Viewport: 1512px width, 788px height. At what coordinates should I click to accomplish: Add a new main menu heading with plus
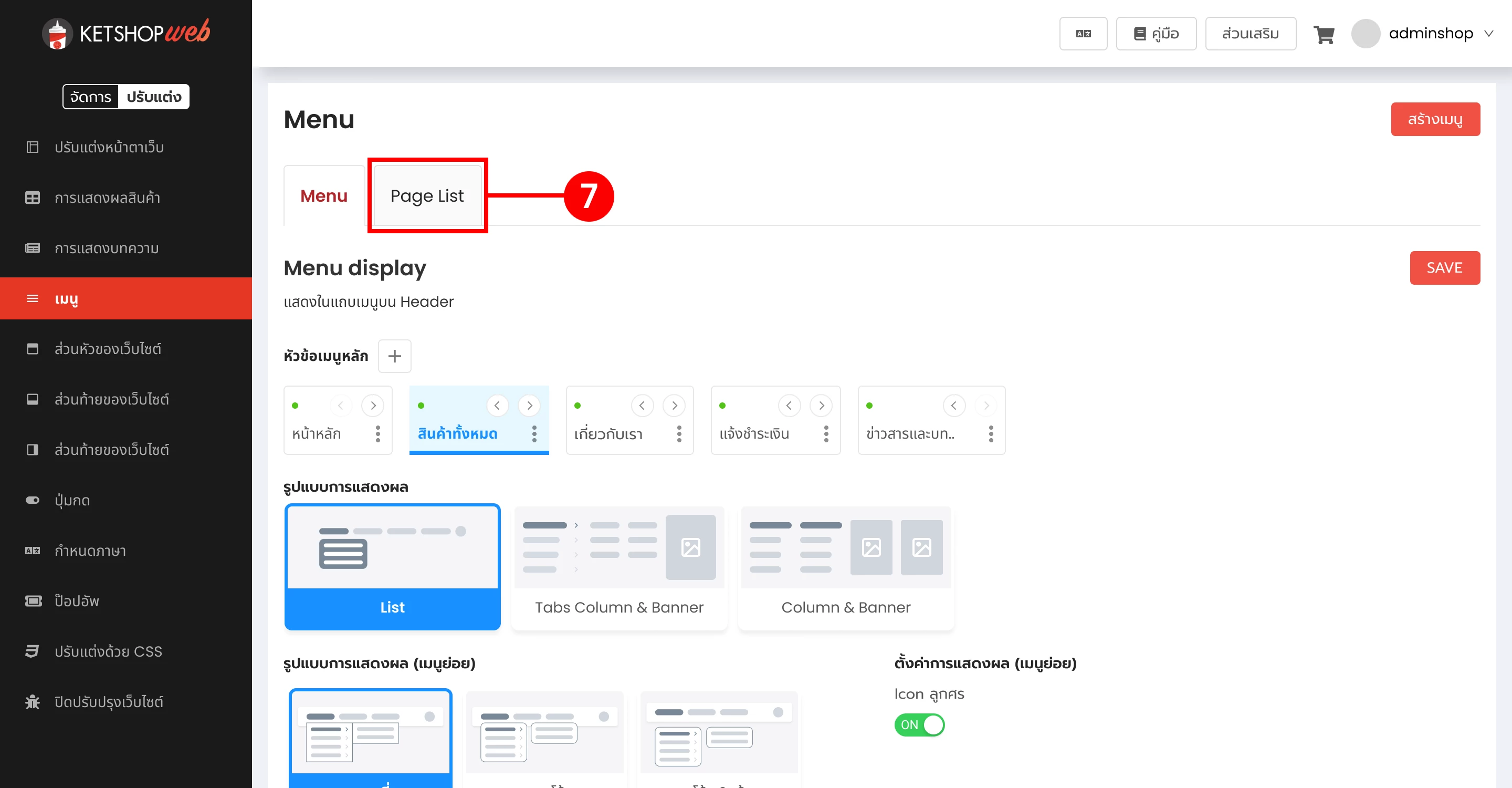click(394, 356)
